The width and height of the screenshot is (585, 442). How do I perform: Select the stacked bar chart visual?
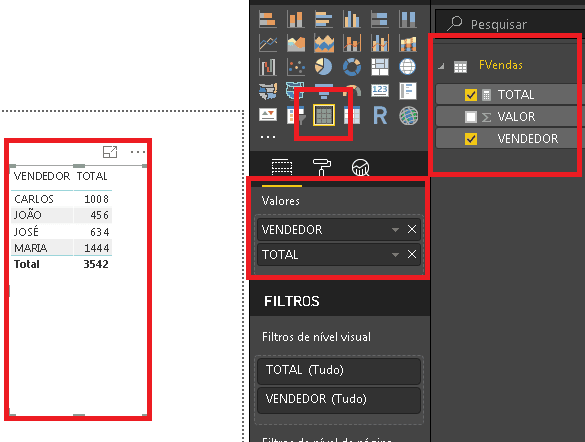coord(268,19)
